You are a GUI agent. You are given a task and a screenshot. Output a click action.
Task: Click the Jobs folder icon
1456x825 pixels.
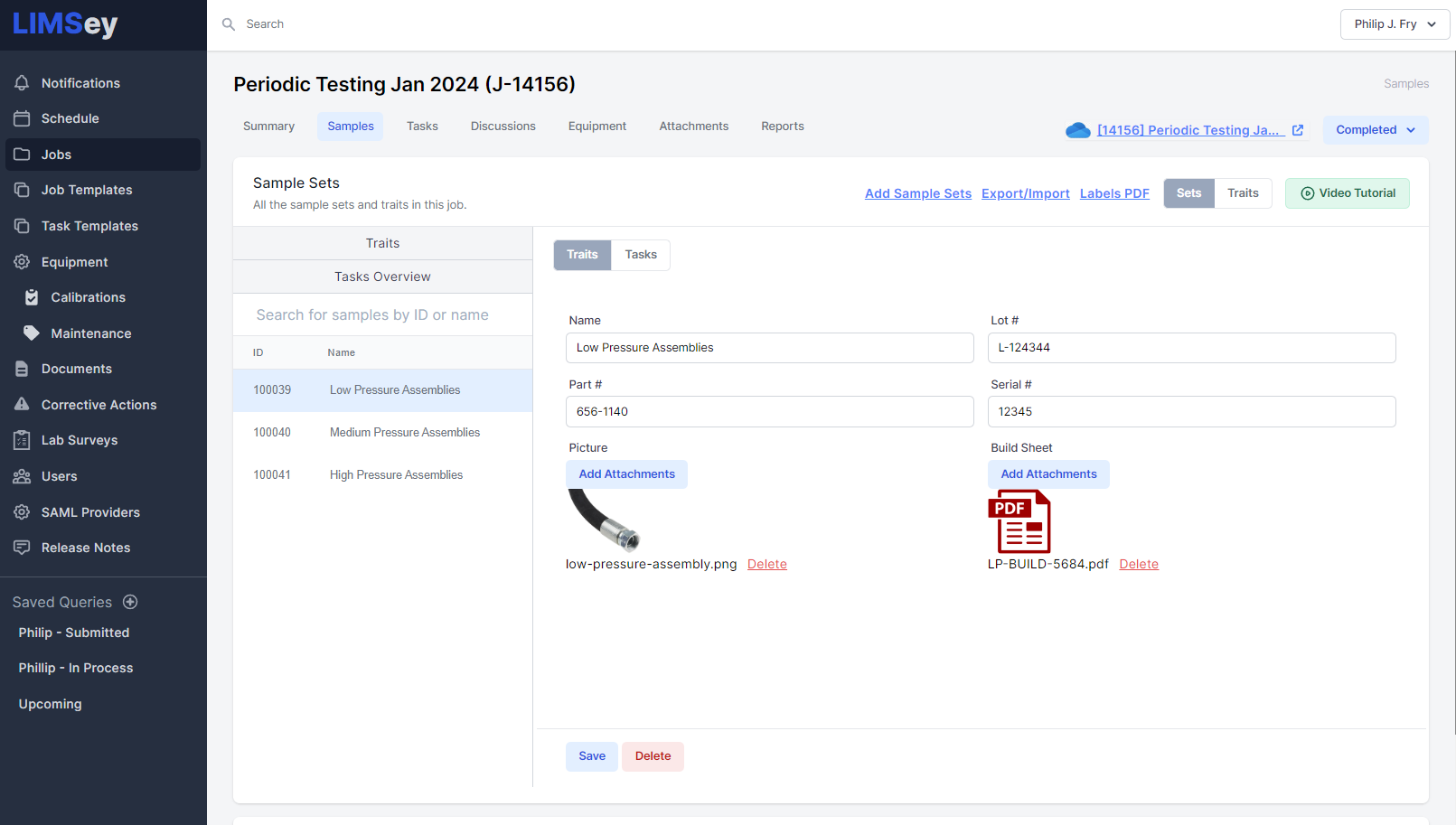[22, 155]
